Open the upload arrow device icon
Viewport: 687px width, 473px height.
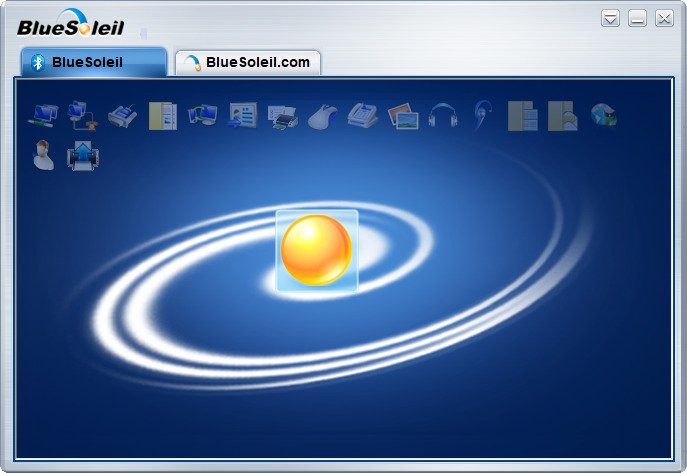[83, 155]
